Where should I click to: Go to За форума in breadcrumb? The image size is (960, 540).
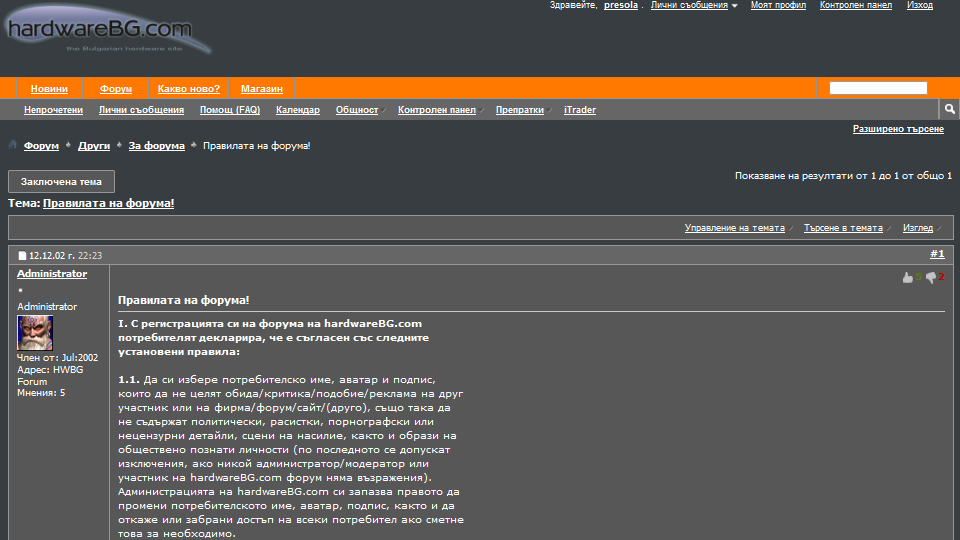pyautogui.click(x=156, y=146)
